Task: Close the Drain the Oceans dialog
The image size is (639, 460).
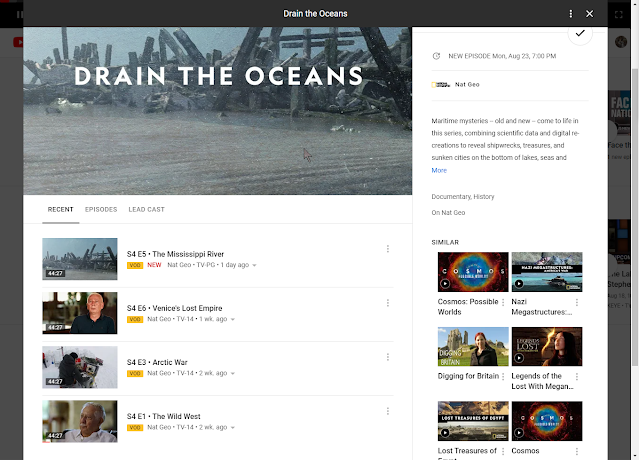Action: point(589,14)
